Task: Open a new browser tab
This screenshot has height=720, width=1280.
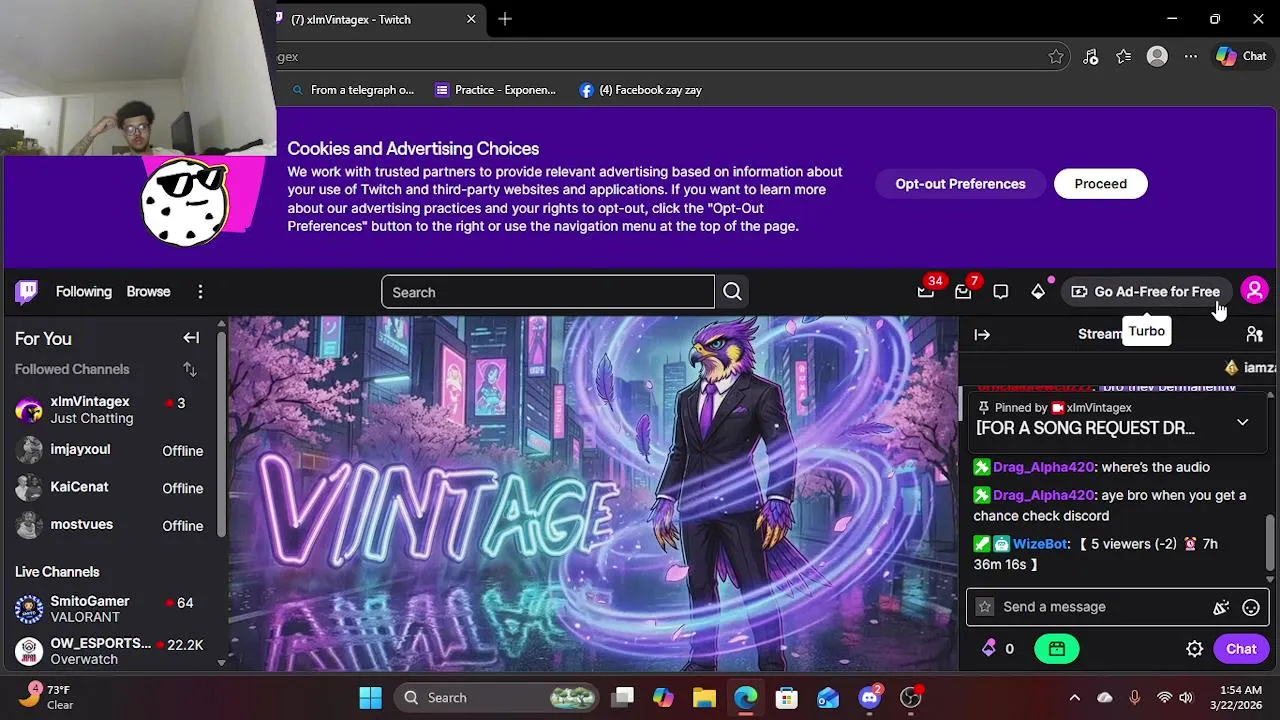Action: (x=505, y=19)
